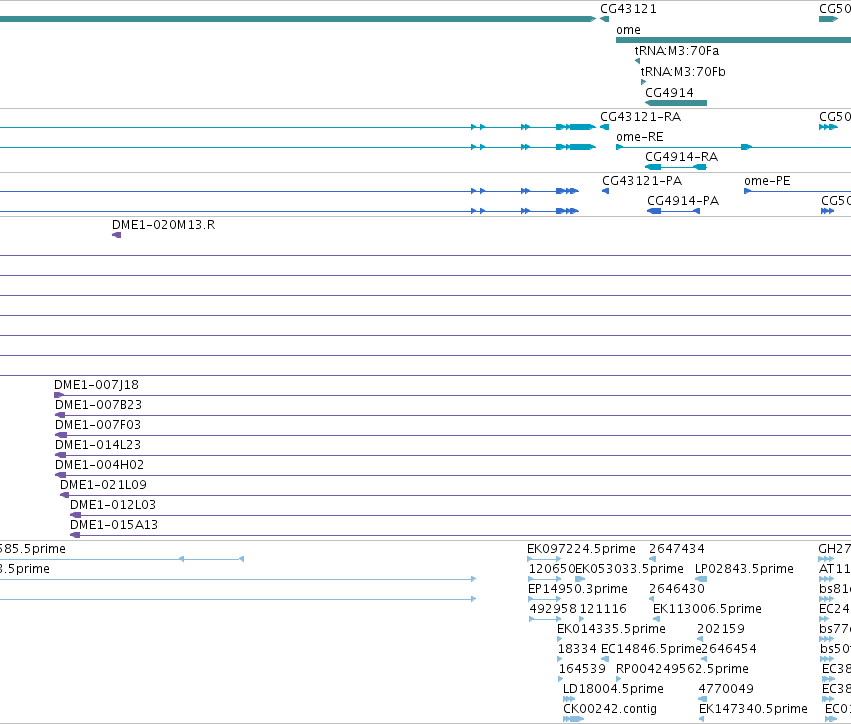The width and height of the screenshot is (851, 724).
Task: Open the 18334 EST label
Action: pyautogui.click(x=577, y=650)
